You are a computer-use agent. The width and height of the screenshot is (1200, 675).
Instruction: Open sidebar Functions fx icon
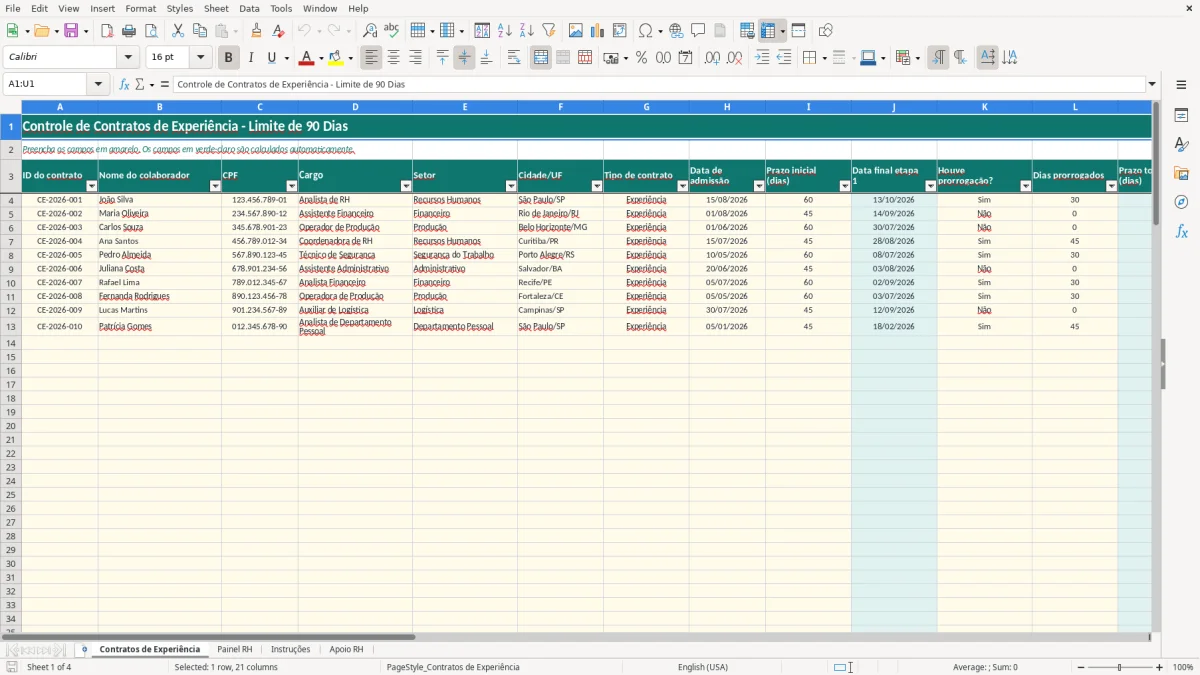point(1181,232)
